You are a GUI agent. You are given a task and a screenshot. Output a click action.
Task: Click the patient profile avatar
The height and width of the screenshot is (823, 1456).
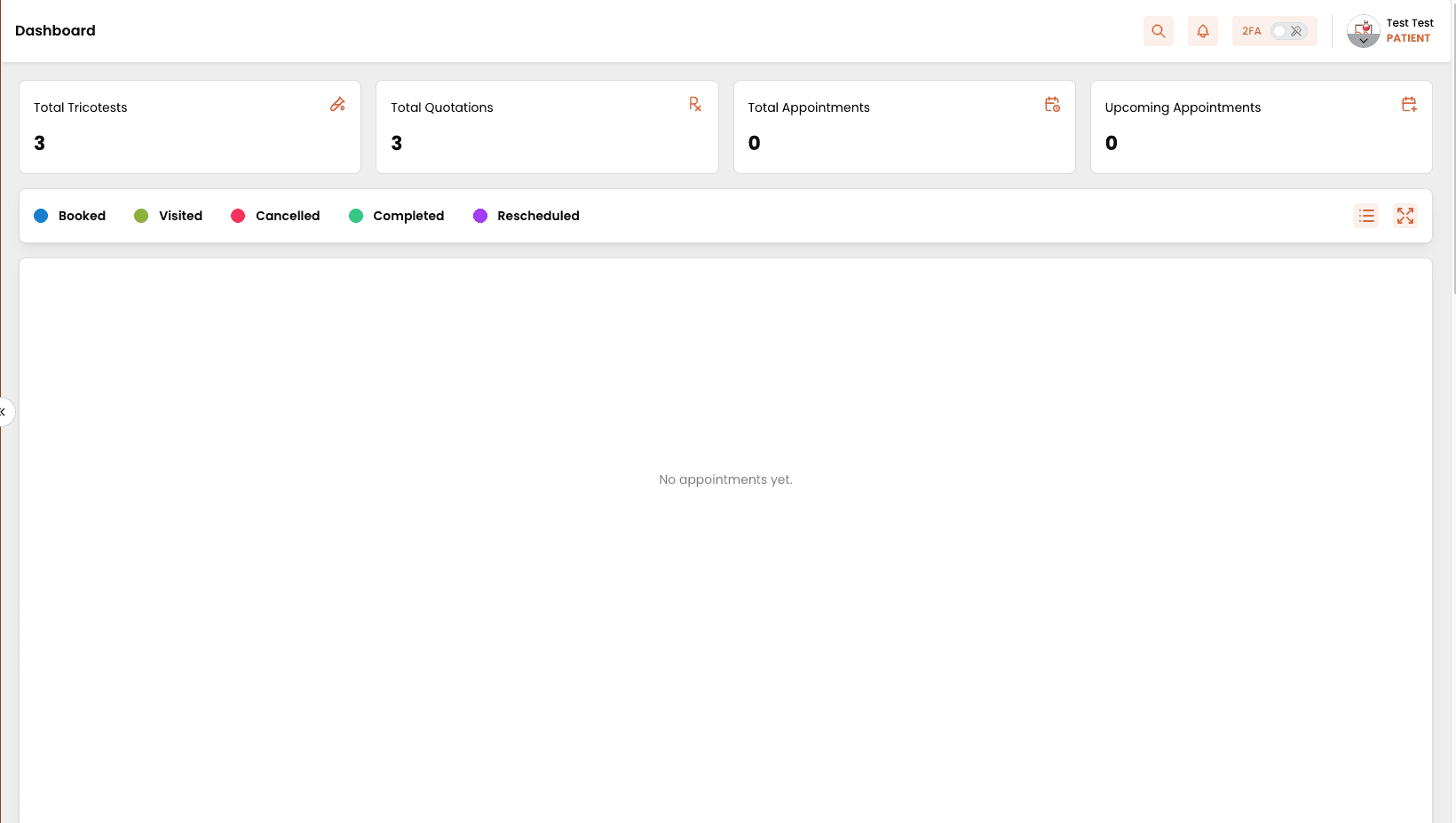tap(1363, 29)
